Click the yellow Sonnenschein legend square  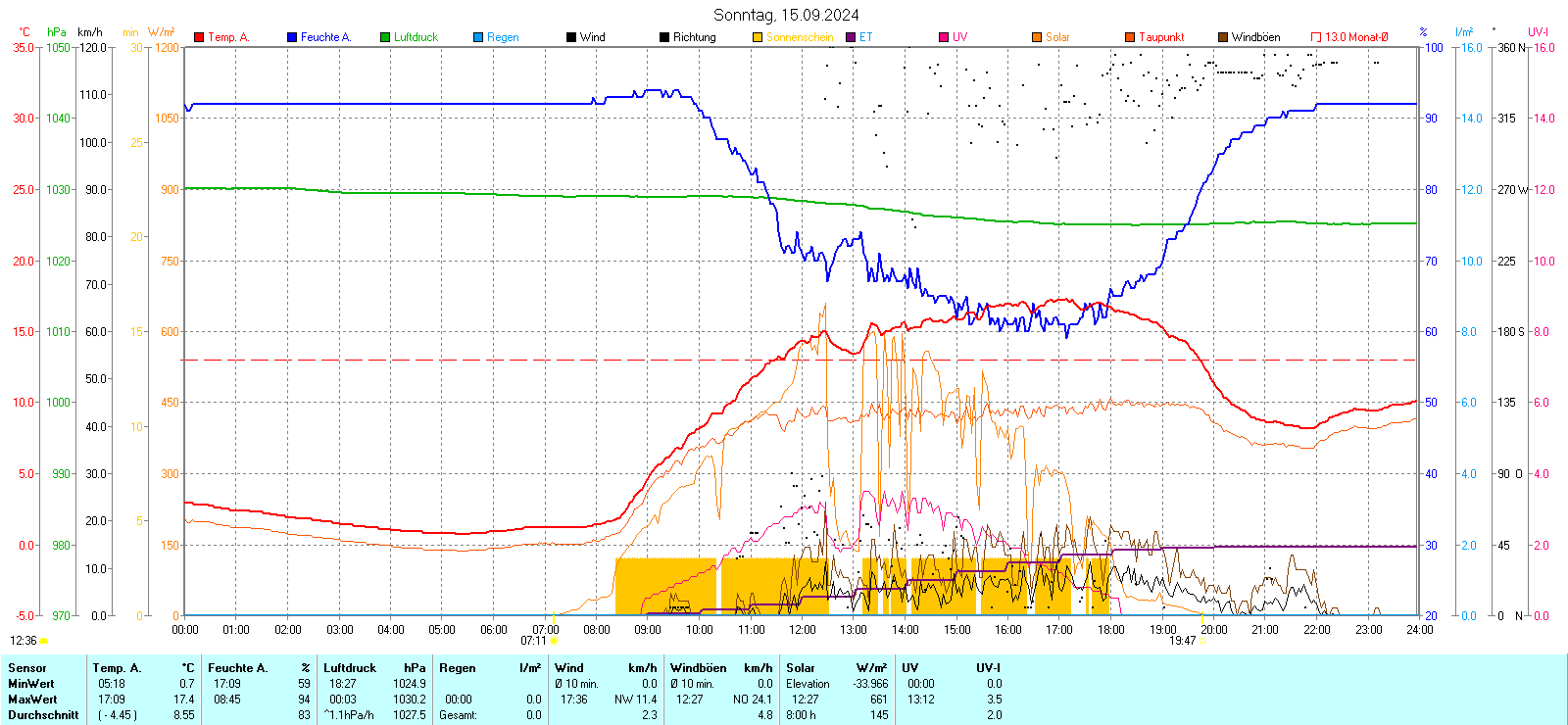(758, 37)
